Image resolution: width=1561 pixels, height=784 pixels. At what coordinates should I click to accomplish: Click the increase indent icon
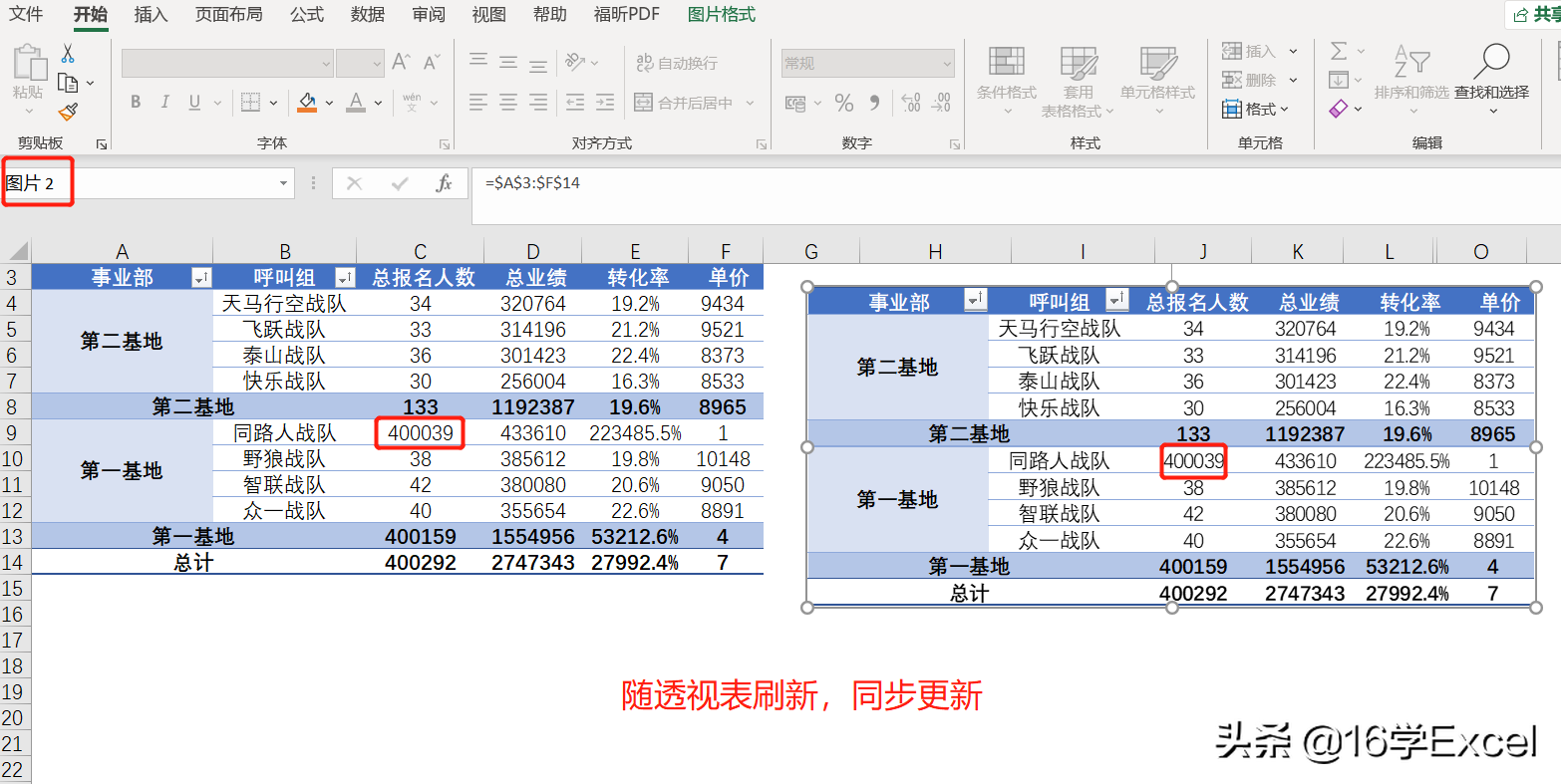point(605,103)
